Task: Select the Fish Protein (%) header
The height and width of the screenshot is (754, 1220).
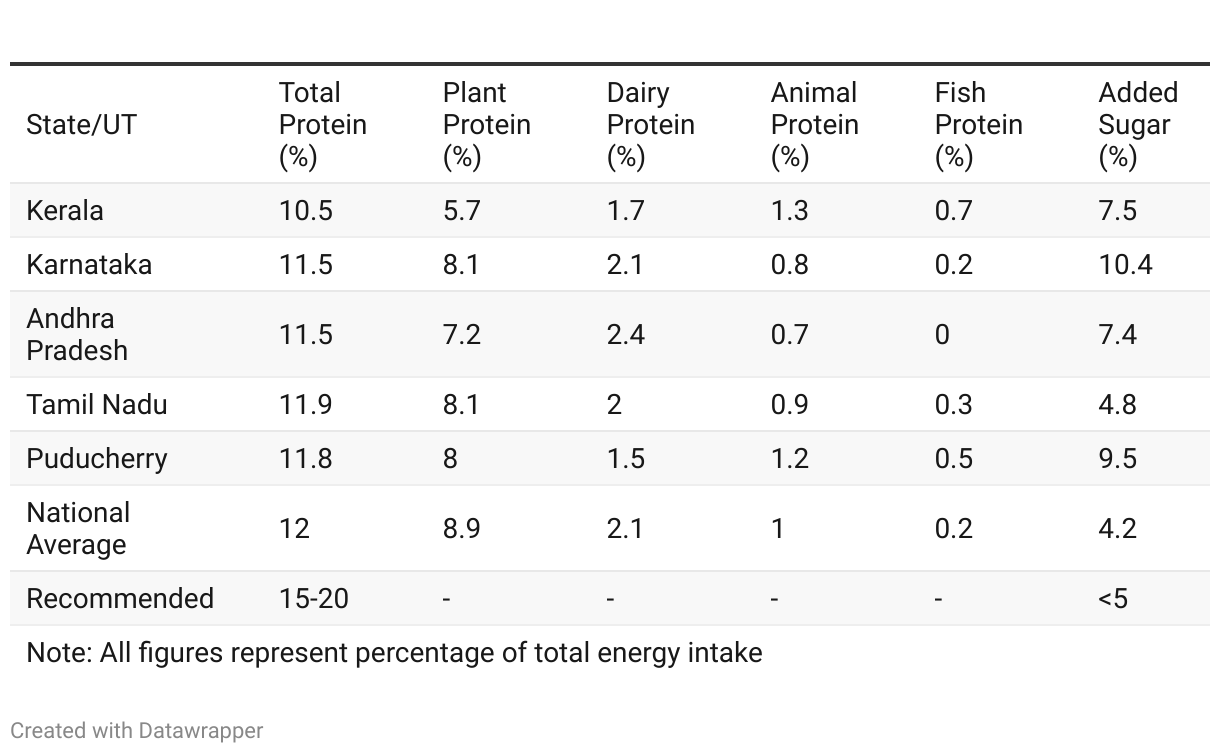Action: pyautogui.click(x=979, y=125)
